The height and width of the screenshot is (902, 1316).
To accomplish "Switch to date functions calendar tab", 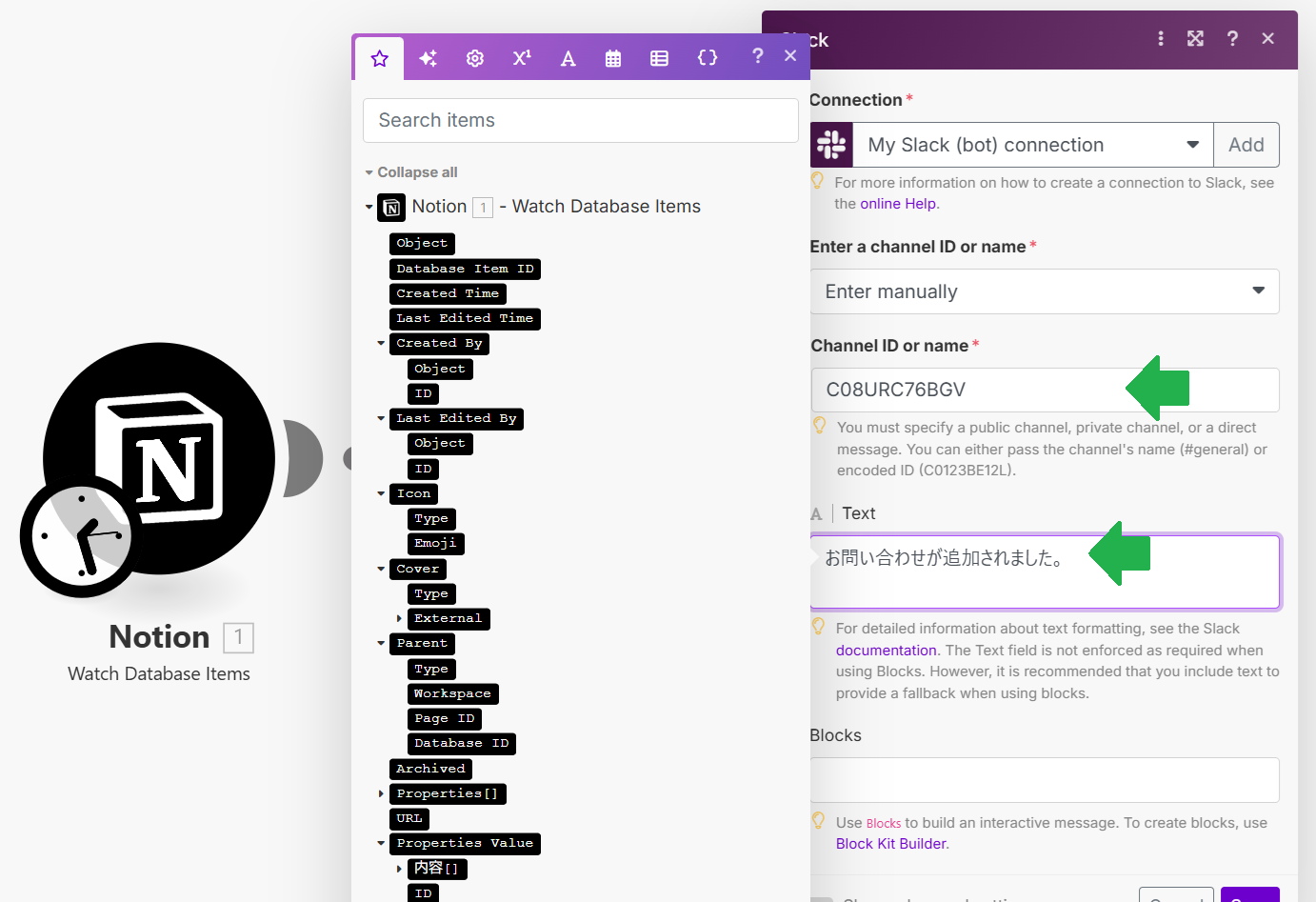I will pos(613,58).
